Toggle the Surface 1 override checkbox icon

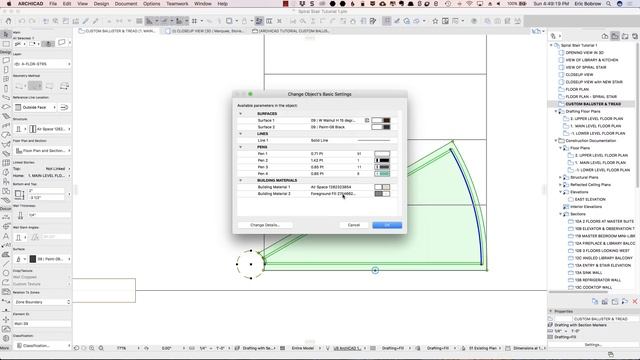pos(367,120)
